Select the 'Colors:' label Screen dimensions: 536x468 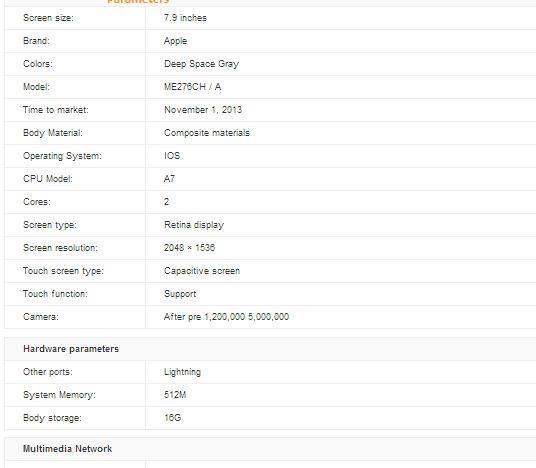[38, 64]
